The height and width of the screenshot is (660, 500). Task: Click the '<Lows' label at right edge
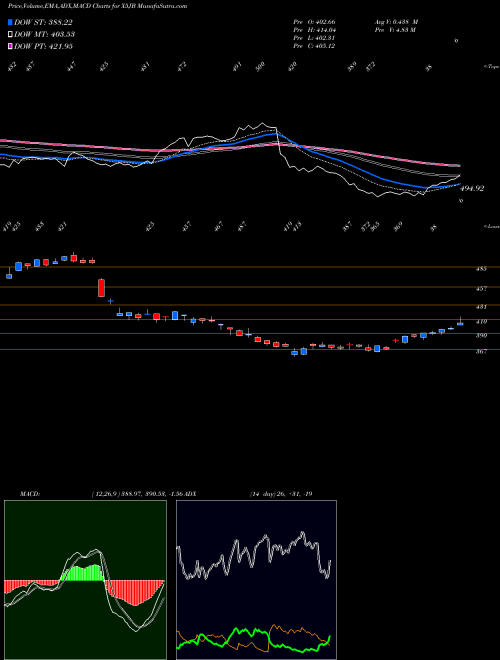[x=491, y=226]
